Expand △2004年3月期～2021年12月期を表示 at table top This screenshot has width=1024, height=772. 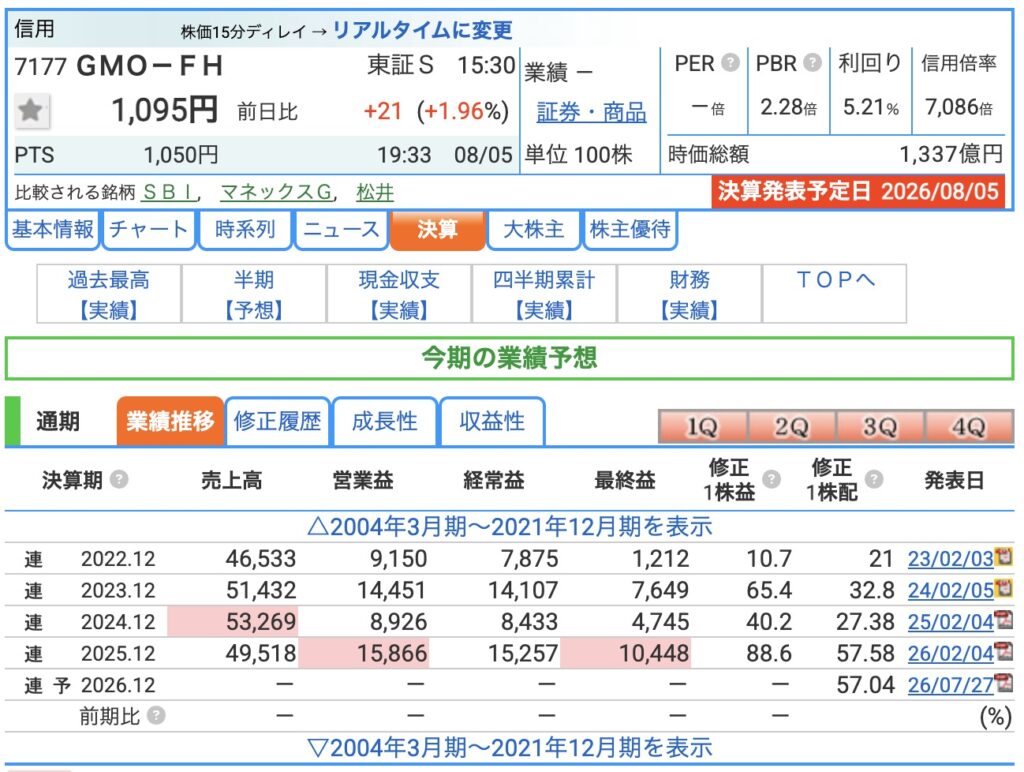[509, 526]
